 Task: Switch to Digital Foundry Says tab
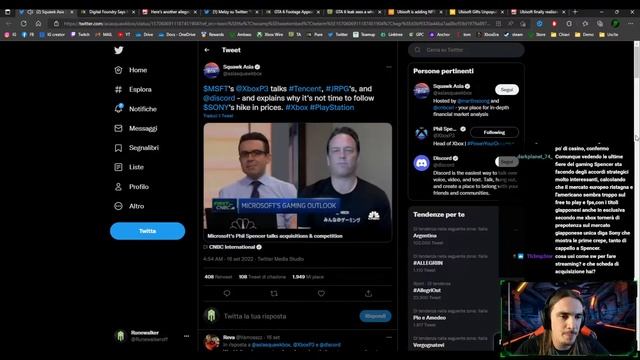[x=108, y=12]
